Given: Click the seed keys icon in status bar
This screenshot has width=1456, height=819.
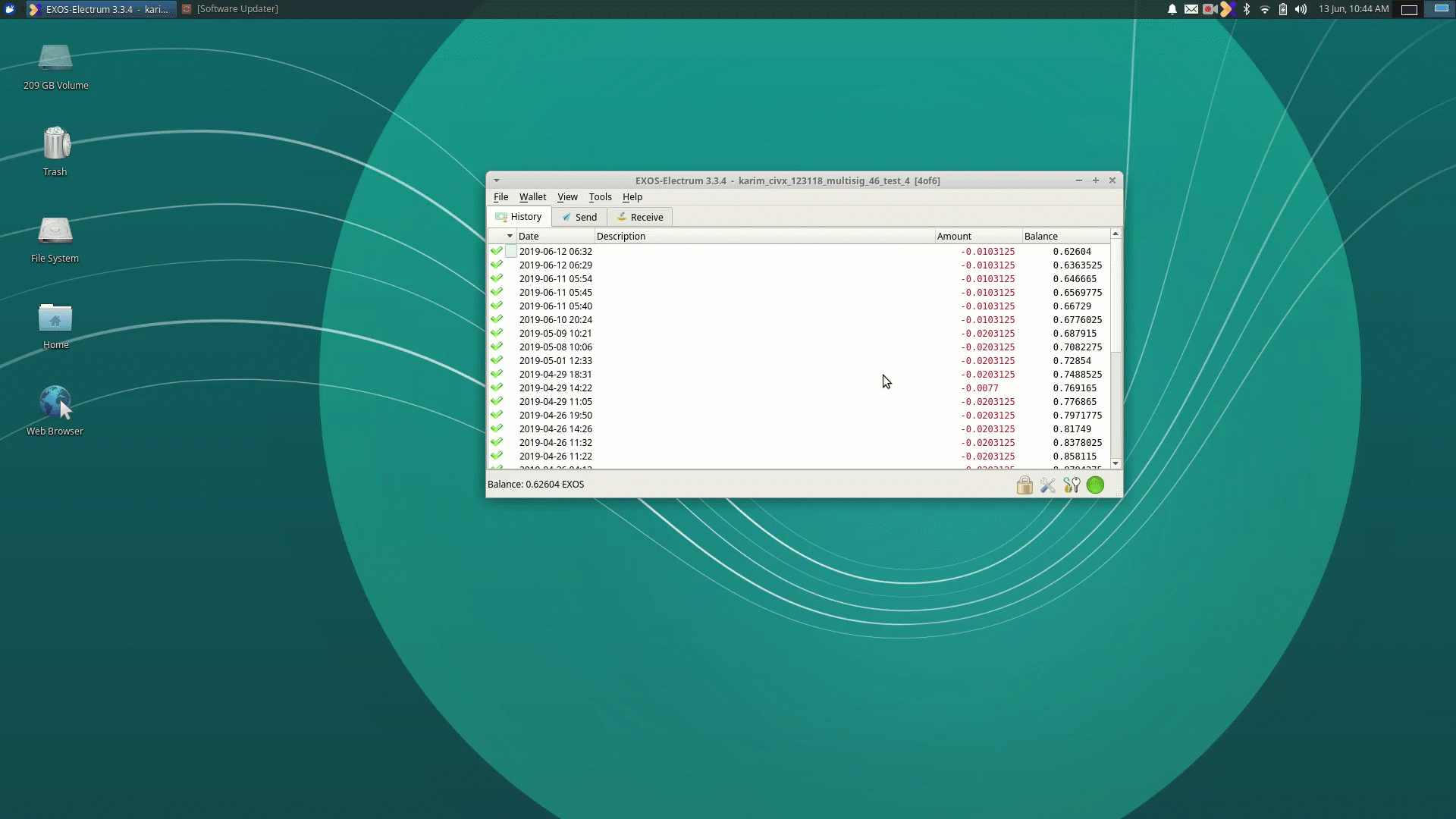Looking at the screenshot, I should pos(1072,485).
